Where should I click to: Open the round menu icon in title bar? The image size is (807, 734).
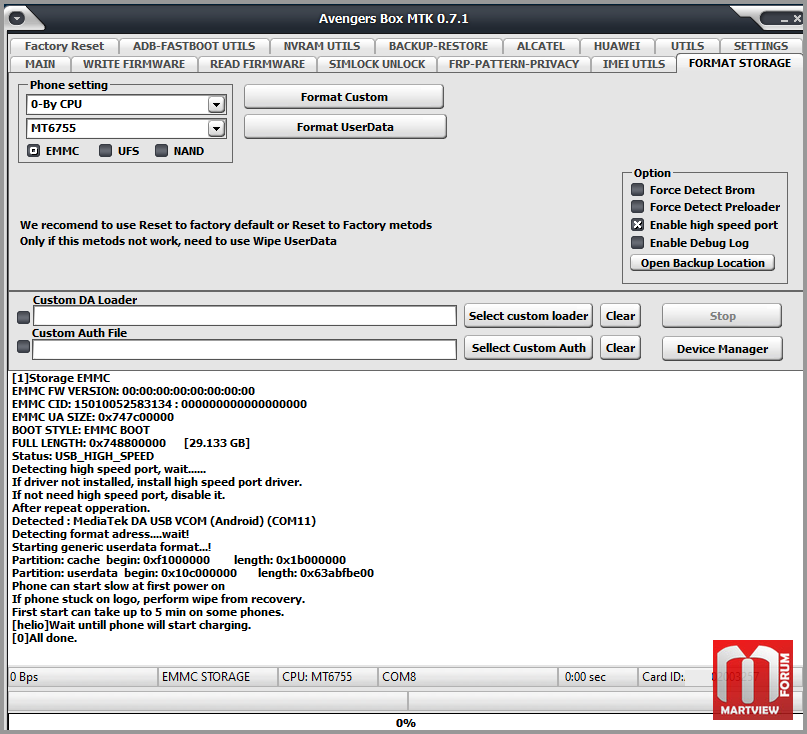(x=16, y=19)
